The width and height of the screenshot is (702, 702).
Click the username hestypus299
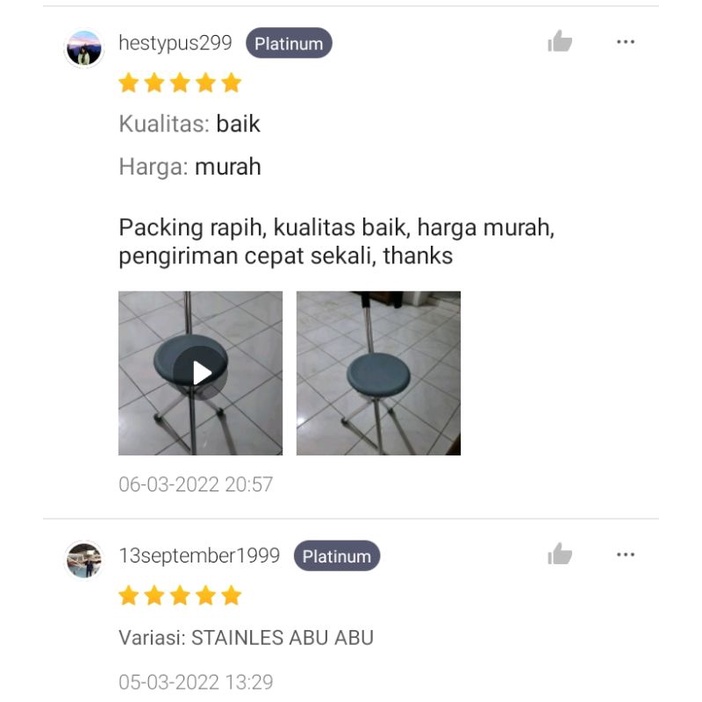tap(175, 43)
